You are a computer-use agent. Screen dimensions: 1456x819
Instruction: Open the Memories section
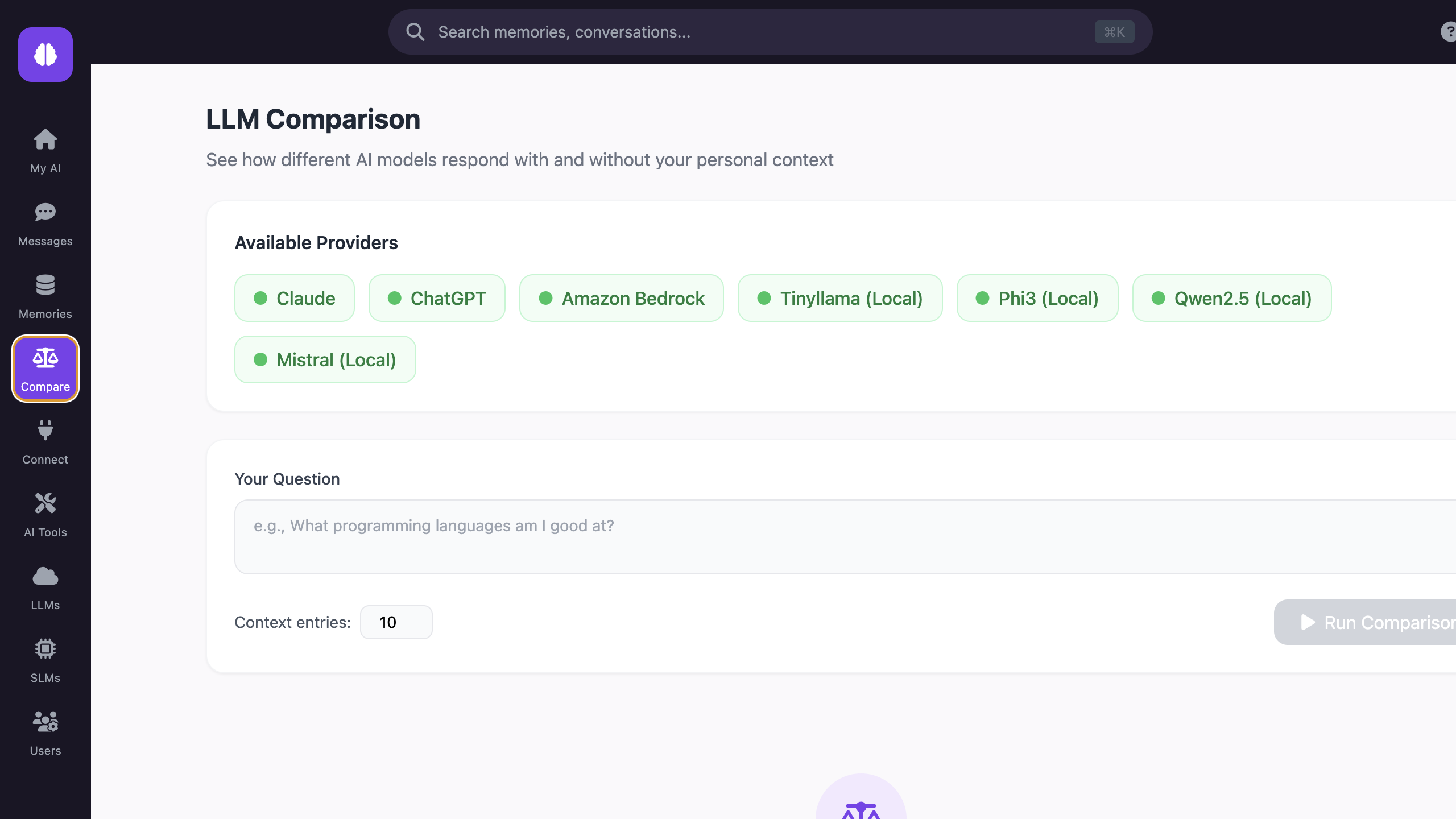(45, 296)
